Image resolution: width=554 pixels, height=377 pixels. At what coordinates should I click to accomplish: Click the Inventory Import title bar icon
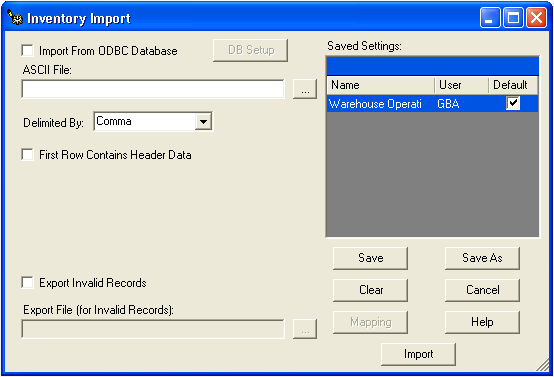point(15,18)
